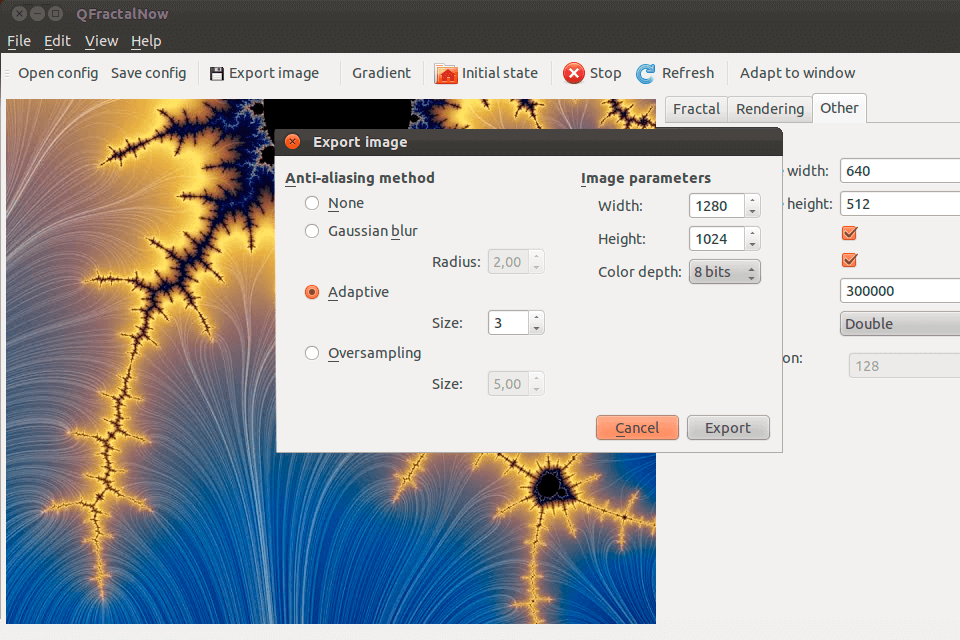960x640 pixels.
Task: Click Adapt to window in toolbar
Action: 797,73
